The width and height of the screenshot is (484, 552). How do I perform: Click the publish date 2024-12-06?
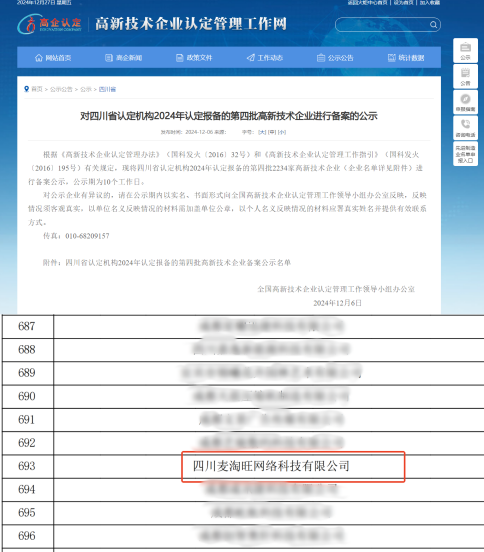(x=199, y=132)
